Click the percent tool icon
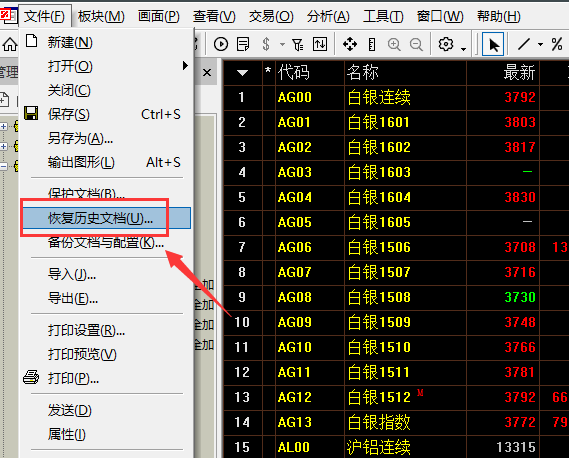Viewport: 569px width, 458px height. click(556, 44)
